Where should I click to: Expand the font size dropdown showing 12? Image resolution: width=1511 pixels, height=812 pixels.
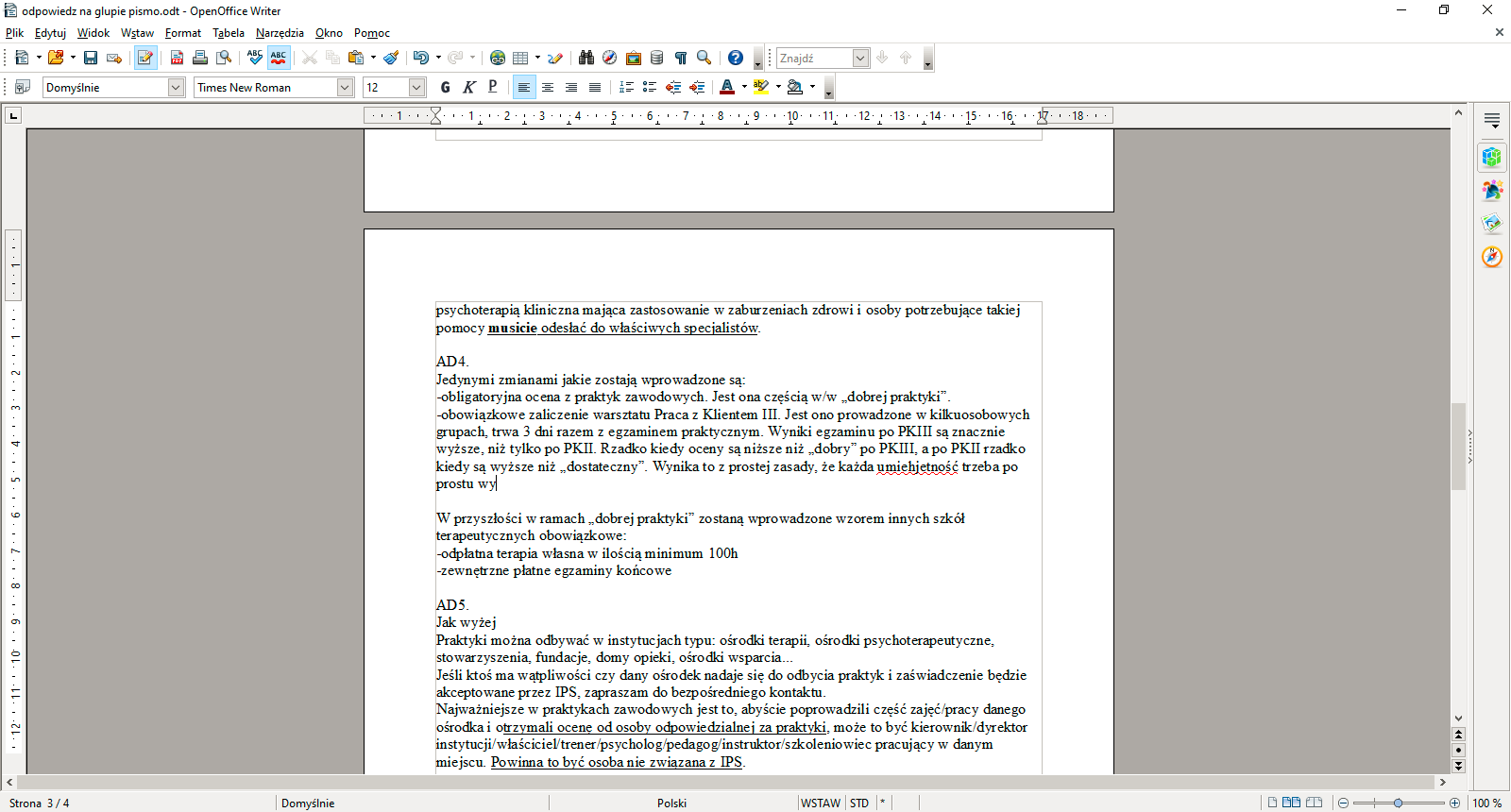click(417, 87)
